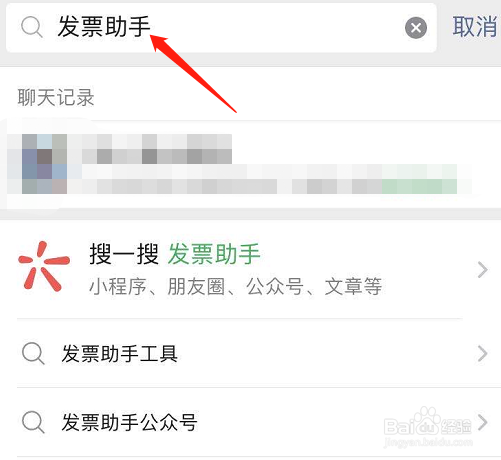Screen dimensions: 501x460
Task: Tap the 取消 cancel button
Action: click(x=475, y=27)
